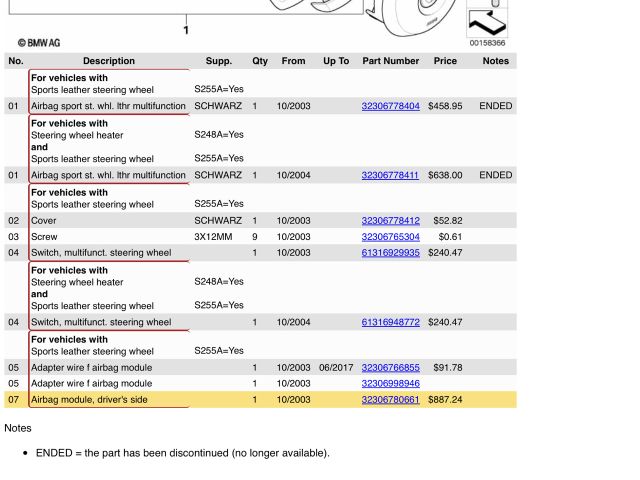Click the Price column header
640x480 pixels.
click(445, 61)
